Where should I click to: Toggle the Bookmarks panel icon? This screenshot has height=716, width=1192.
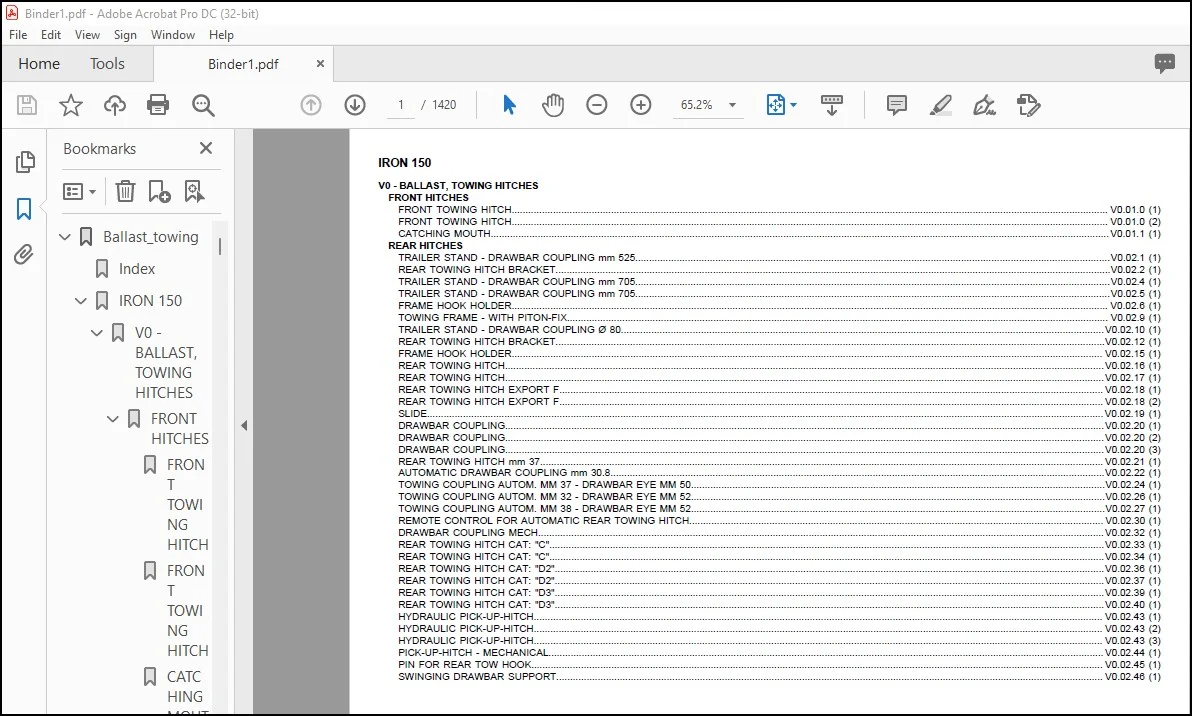click(x=24, y=208)
